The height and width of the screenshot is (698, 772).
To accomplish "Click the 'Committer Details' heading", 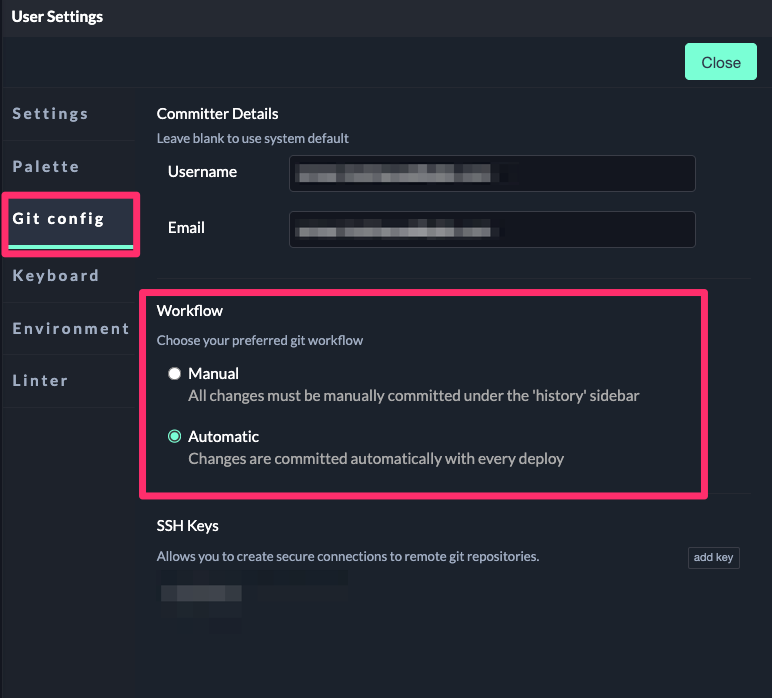I will pos(218,114).
